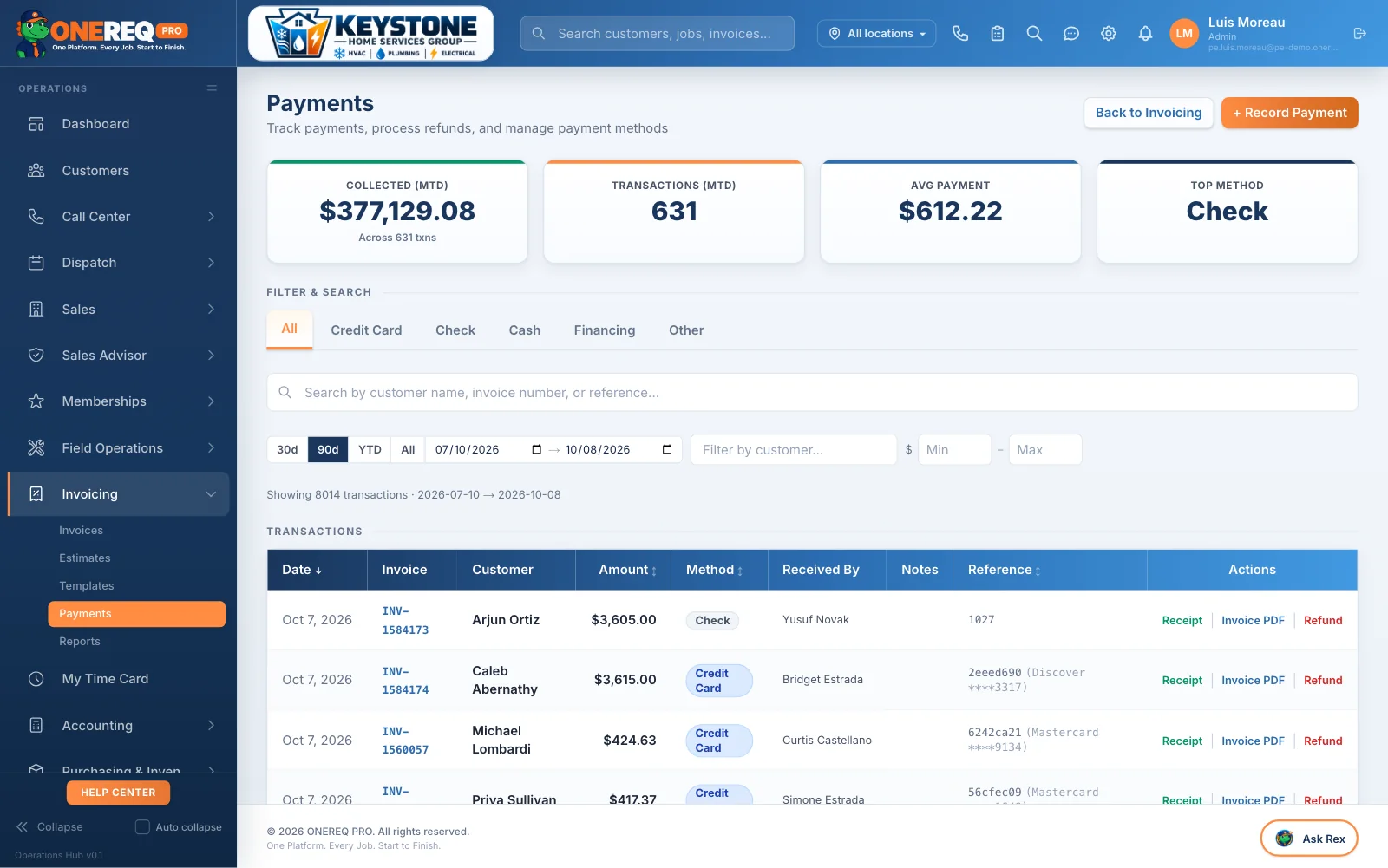Image resolution: width=1388 pixels, height=868 pixels.
Task: Click the logout icon next to Luis Moreau
Action: 1359,33
